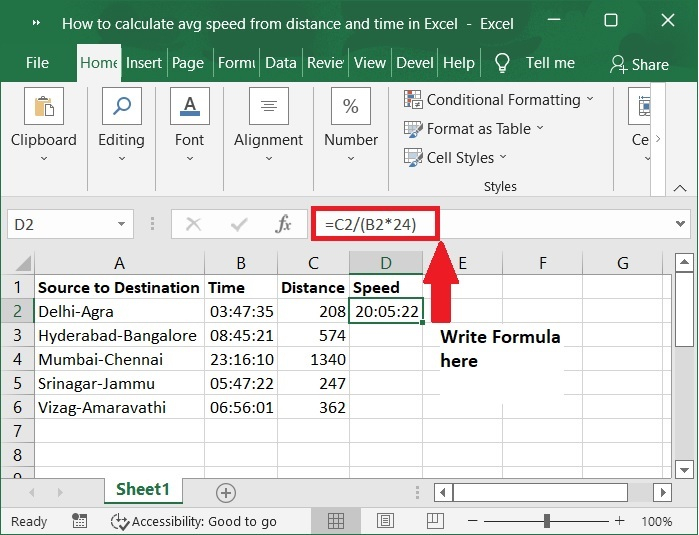Switch to Normal view in status bar
Screen dimensions: 699x535
(x=336, y=521)
